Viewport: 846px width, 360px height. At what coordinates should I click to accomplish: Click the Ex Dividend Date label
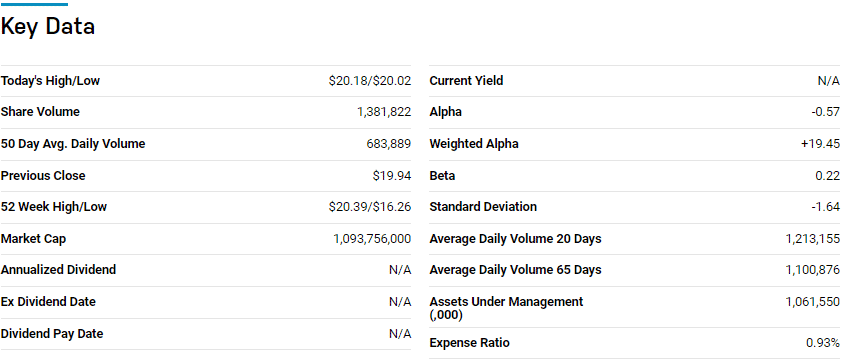click(48, 302)
